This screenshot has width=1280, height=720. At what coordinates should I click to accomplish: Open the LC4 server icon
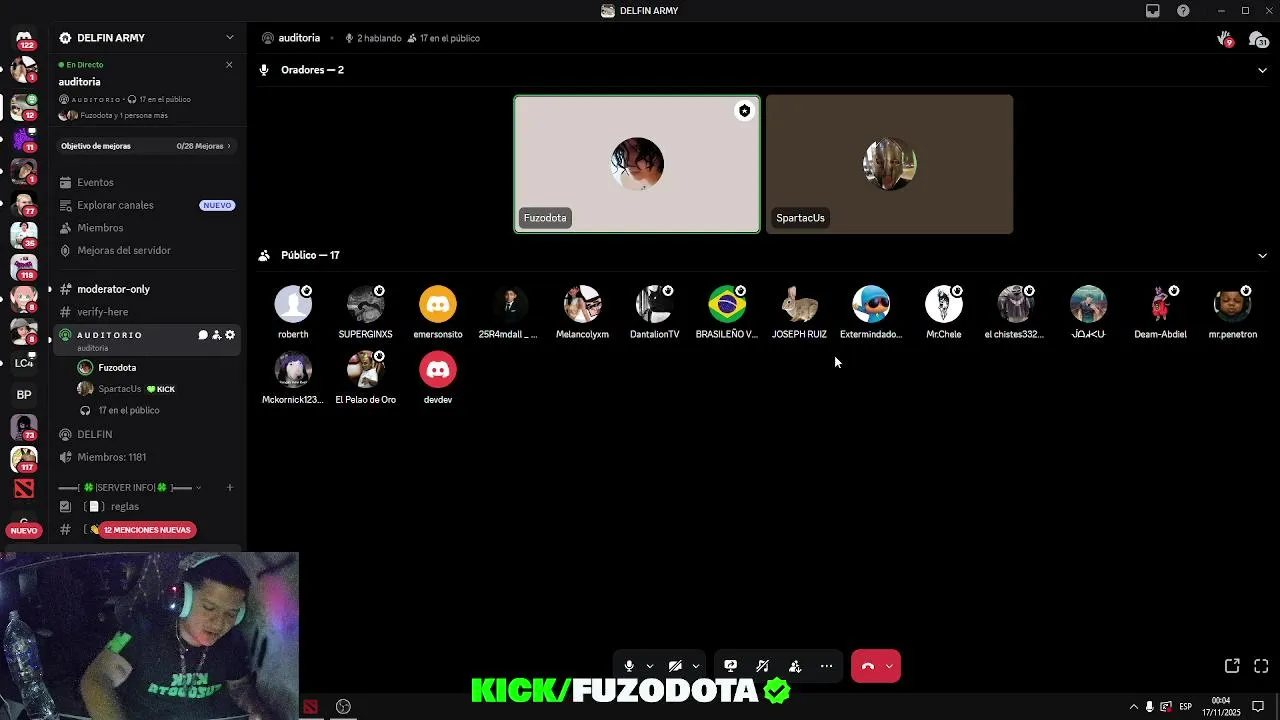(24, 363)
